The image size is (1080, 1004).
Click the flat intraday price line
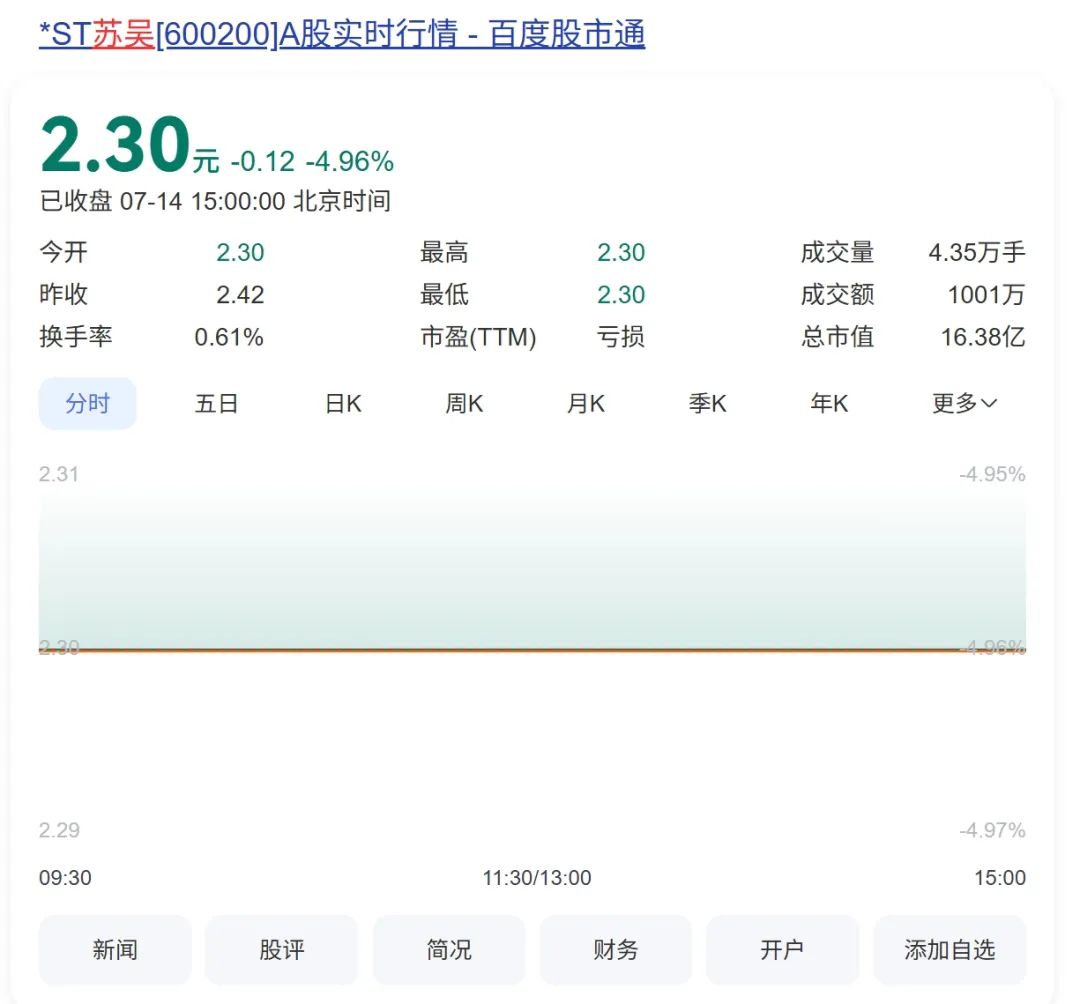tap(532, 650)
